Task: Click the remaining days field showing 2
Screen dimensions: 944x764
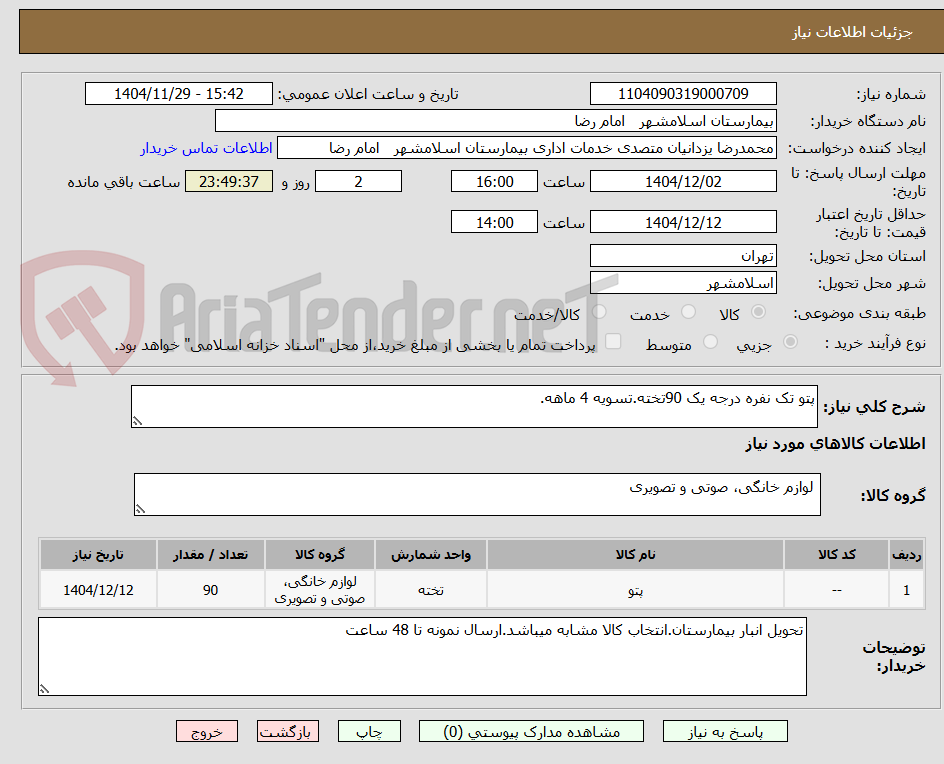Action: pyautogui.click(x=358, y=181)
